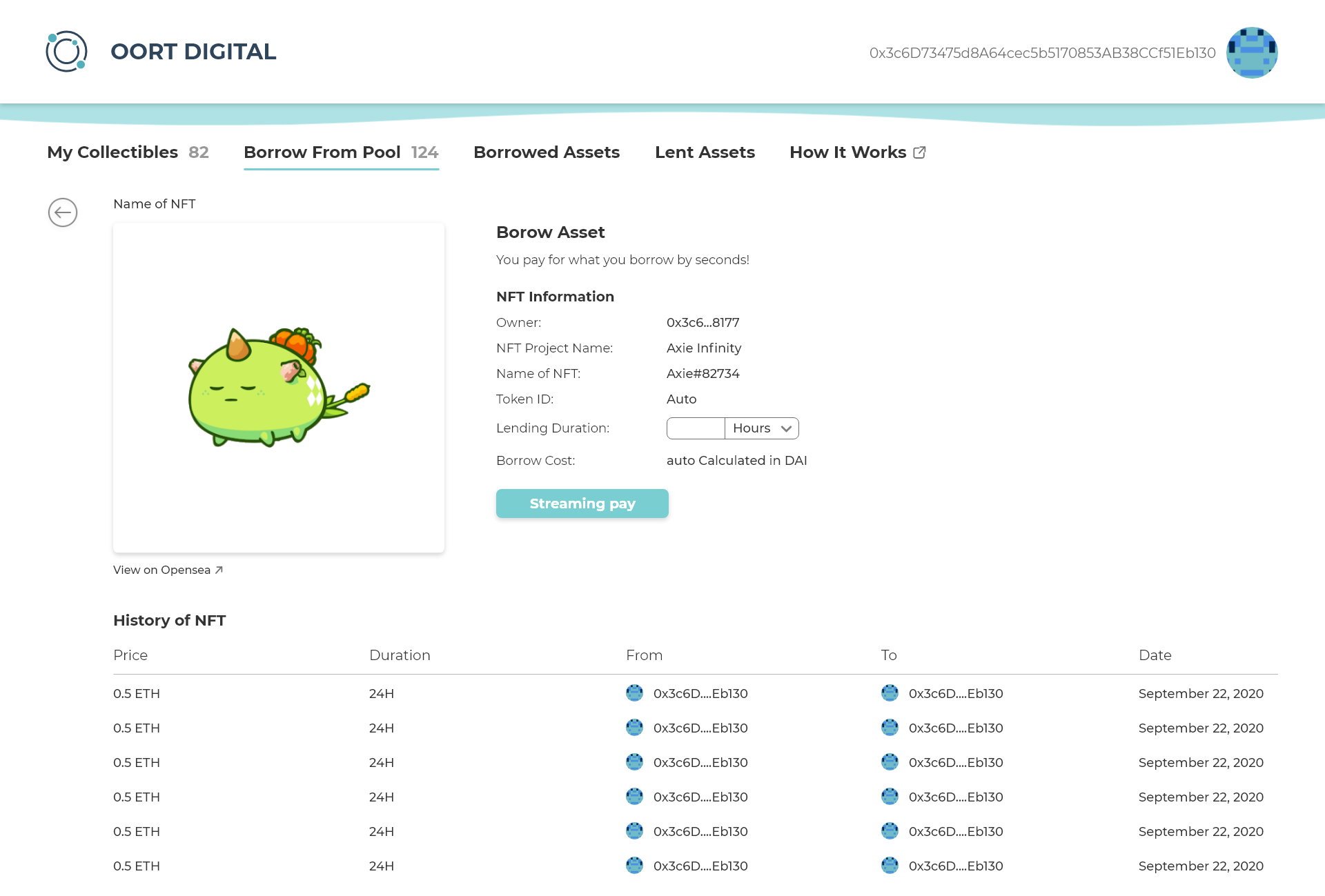Click the external link icon beside How It Works
This screenshot has width=1325, height=896.
click(919, 152)
